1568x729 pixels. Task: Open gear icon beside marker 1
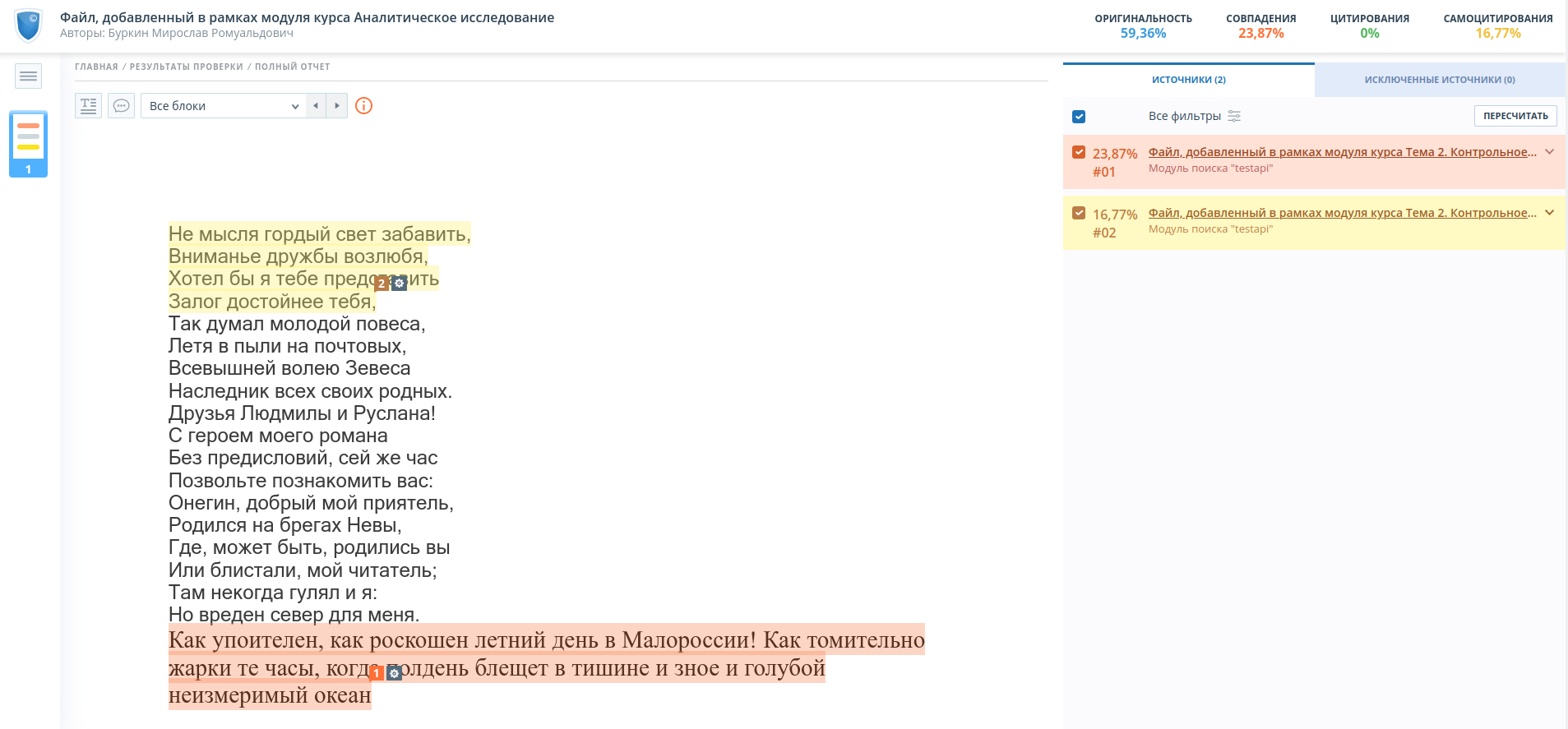pyautogui.click(x=395, y=673)
